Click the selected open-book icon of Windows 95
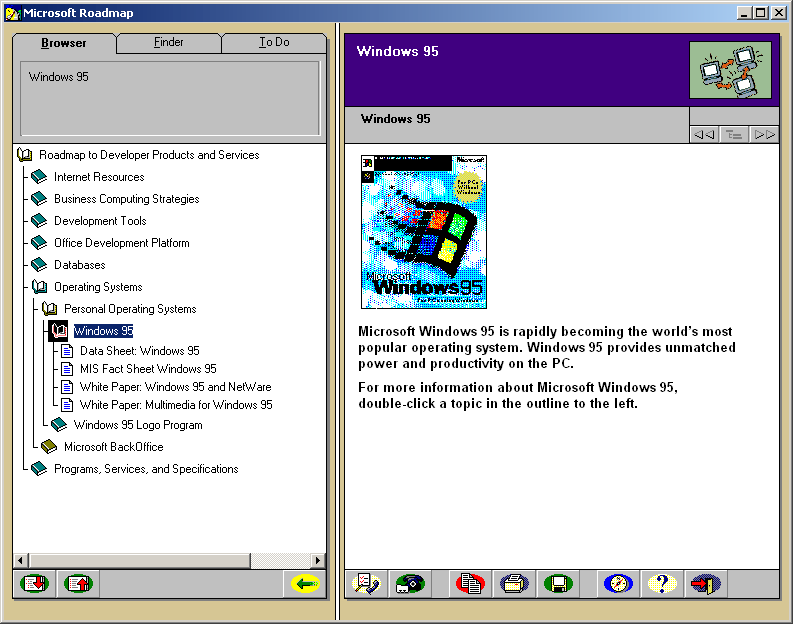 [59, 331]
